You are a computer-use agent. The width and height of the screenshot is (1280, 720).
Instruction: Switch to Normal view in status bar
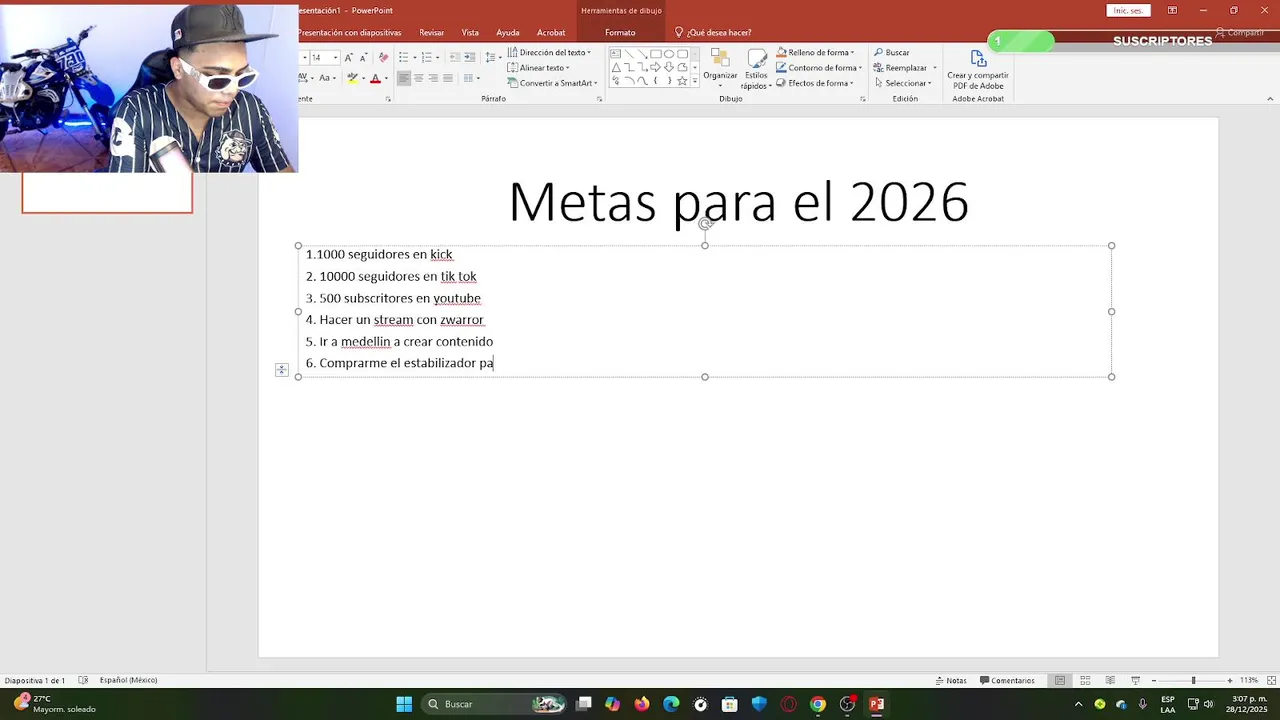1060,680
